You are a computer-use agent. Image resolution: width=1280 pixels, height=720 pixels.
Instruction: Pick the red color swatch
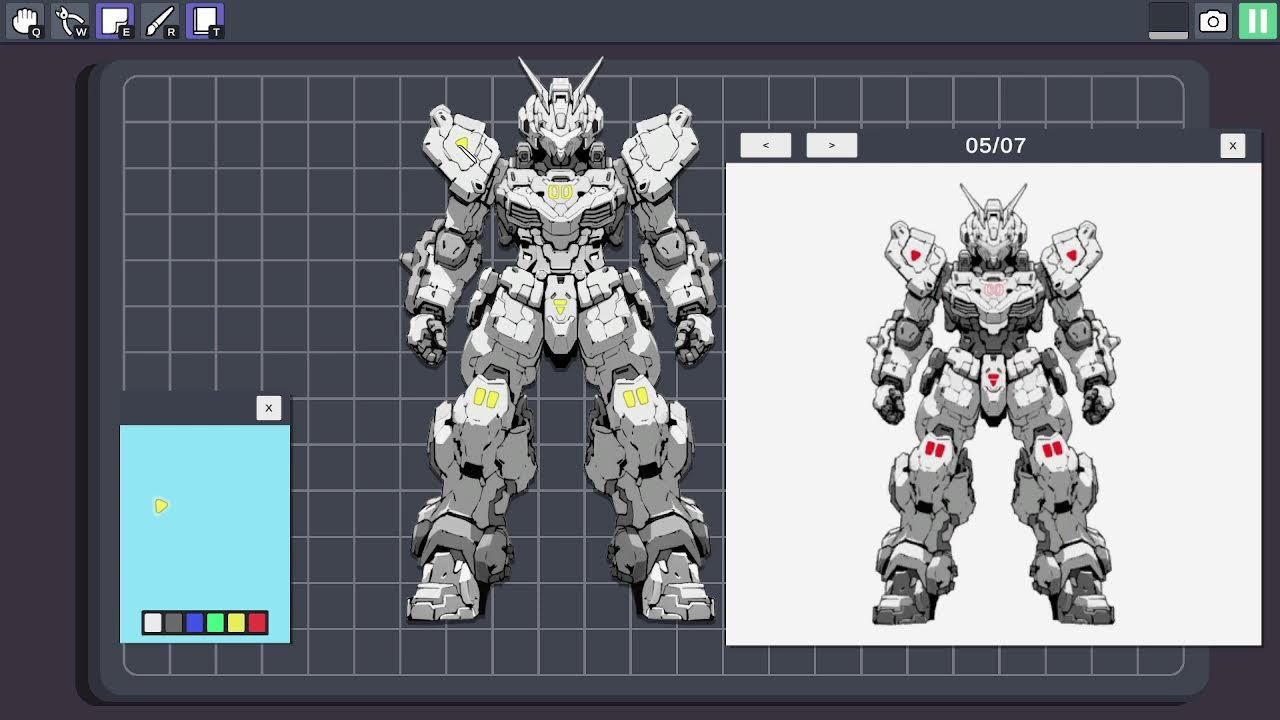(x=257, y=623)
